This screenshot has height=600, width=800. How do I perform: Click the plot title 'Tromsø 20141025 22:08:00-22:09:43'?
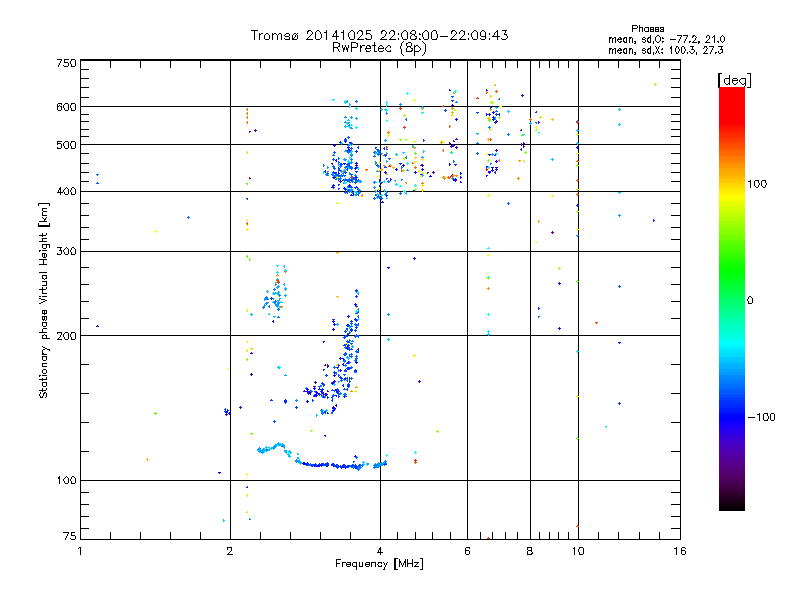379,35
